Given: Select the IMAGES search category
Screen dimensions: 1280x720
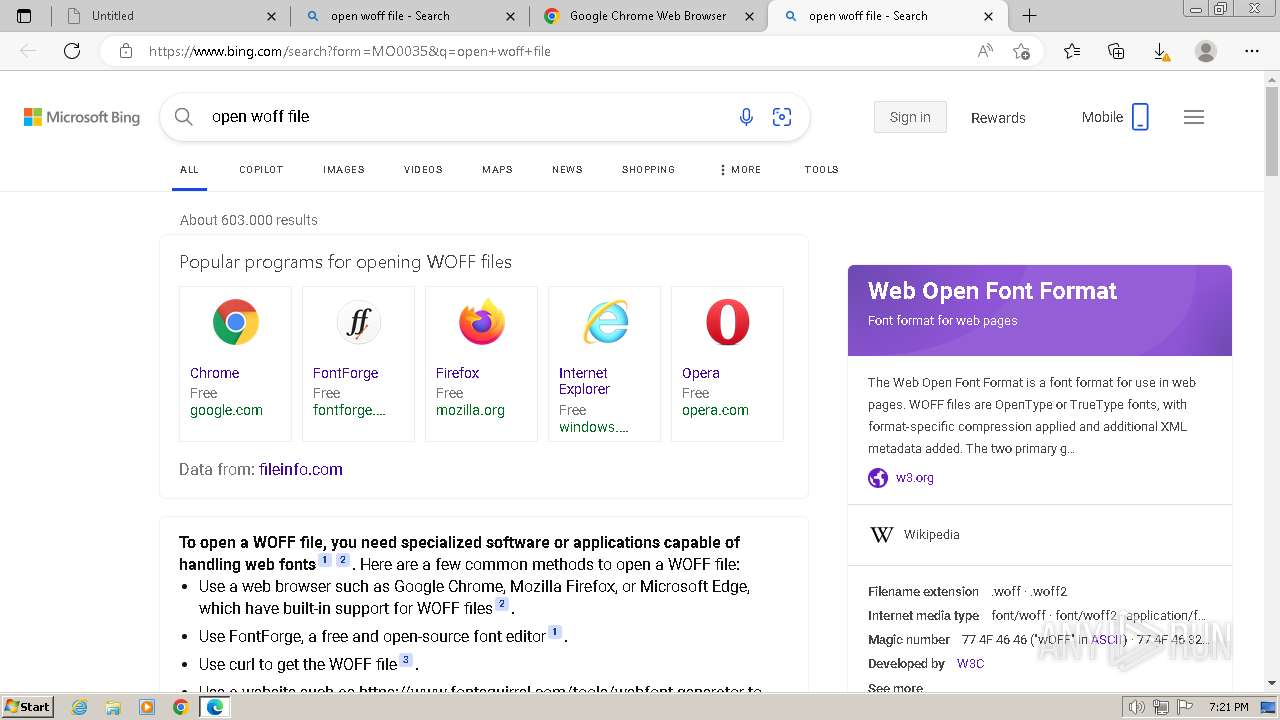Looking at the screenshot, I should tap(344, 170).
